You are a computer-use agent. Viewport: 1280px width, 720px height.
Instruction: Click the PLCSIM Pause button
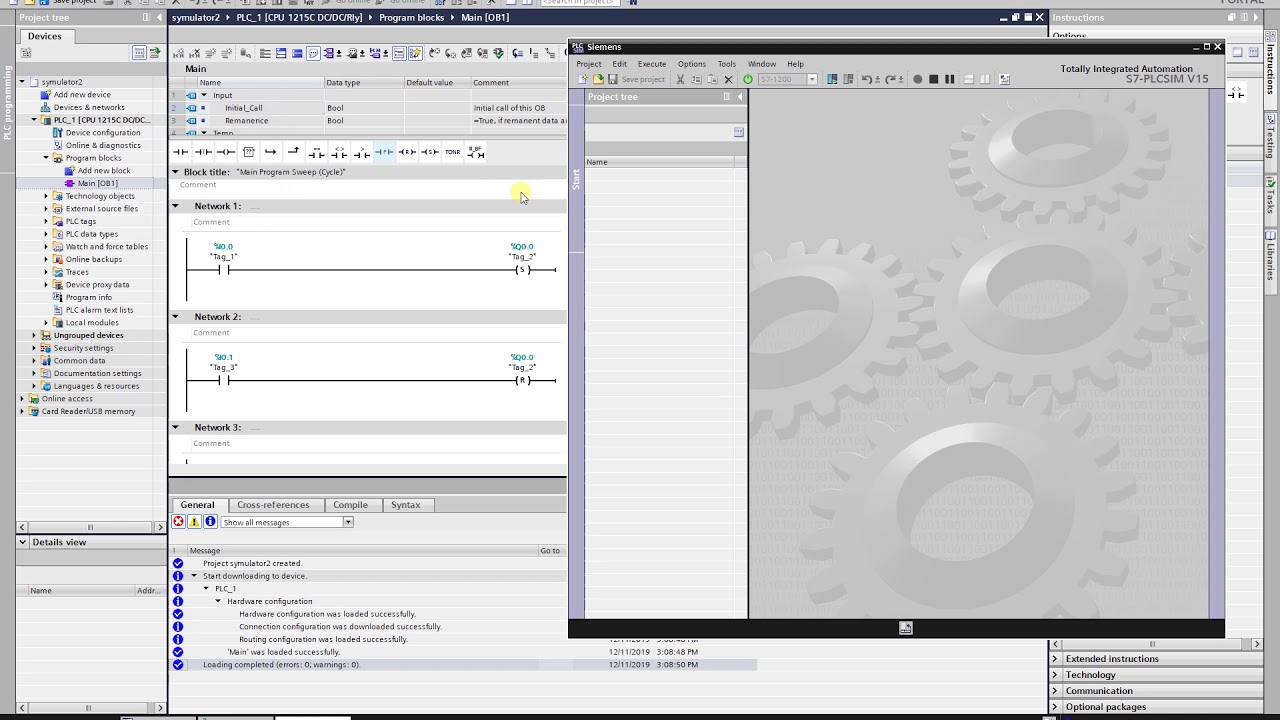coord(949,79)
